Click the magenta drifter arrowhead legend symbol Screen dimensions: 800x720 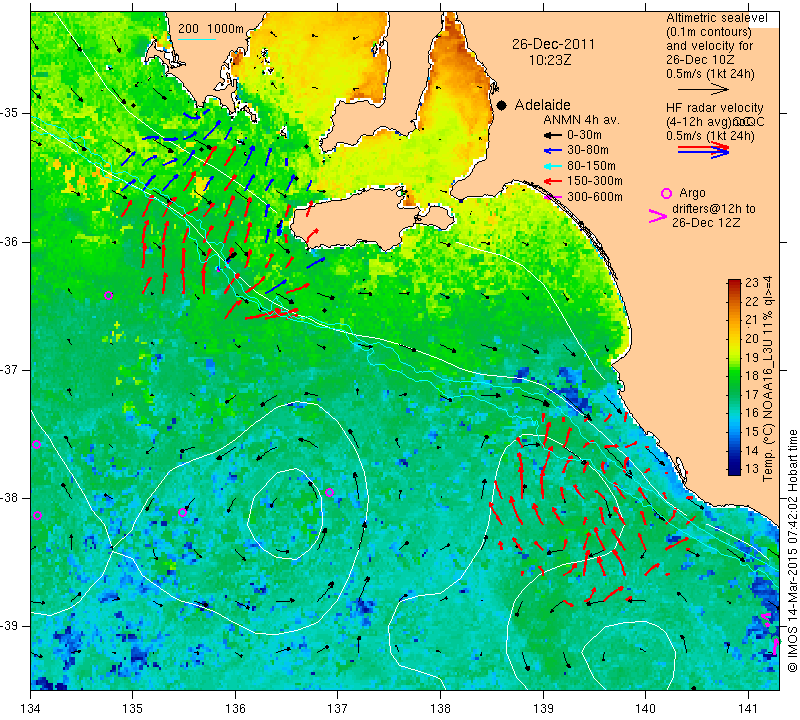(657, 216)
